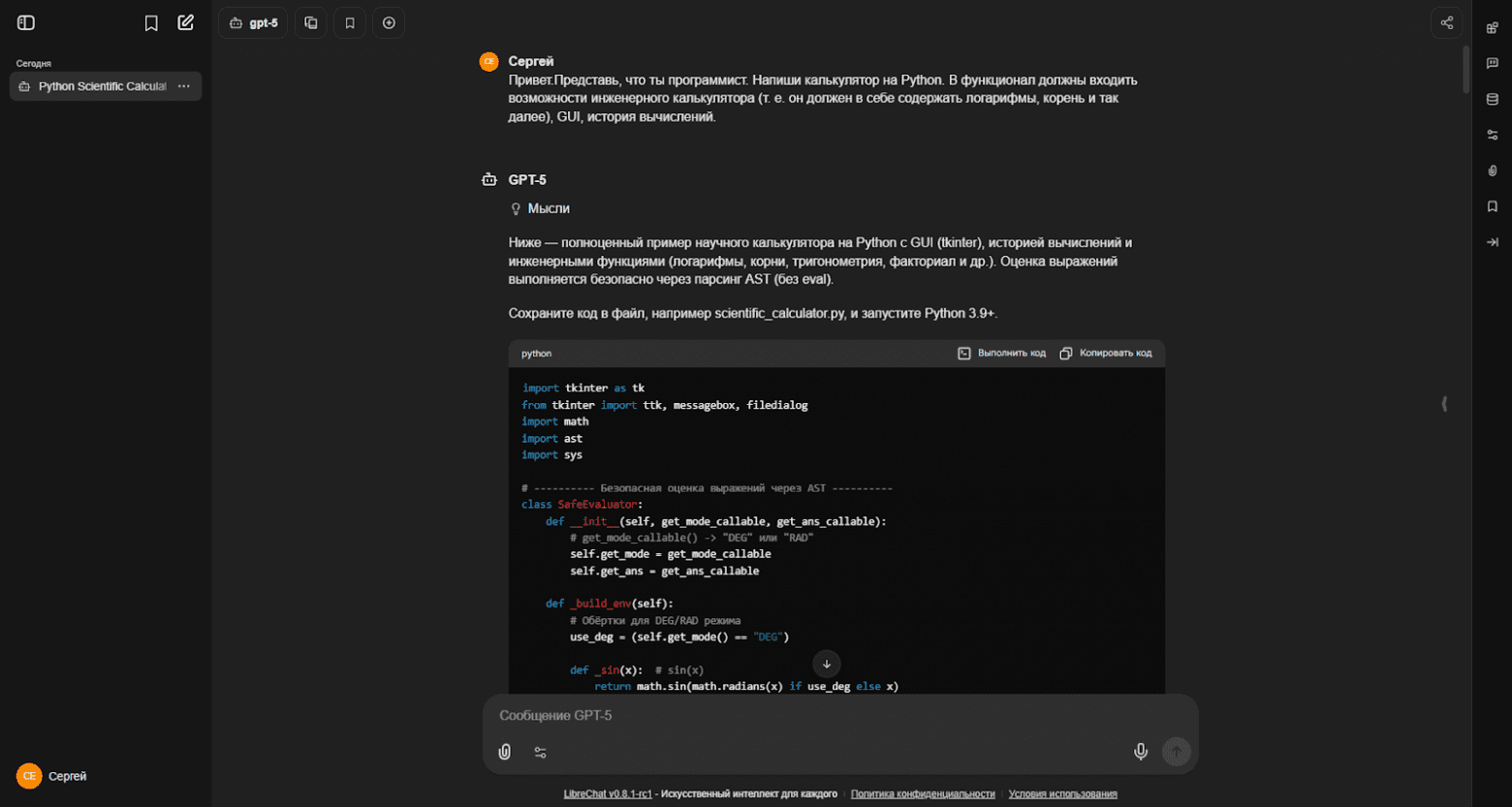Open the Политика конфиденциальности link
This screenshot has width=1512, height=807.
(922, 793)
